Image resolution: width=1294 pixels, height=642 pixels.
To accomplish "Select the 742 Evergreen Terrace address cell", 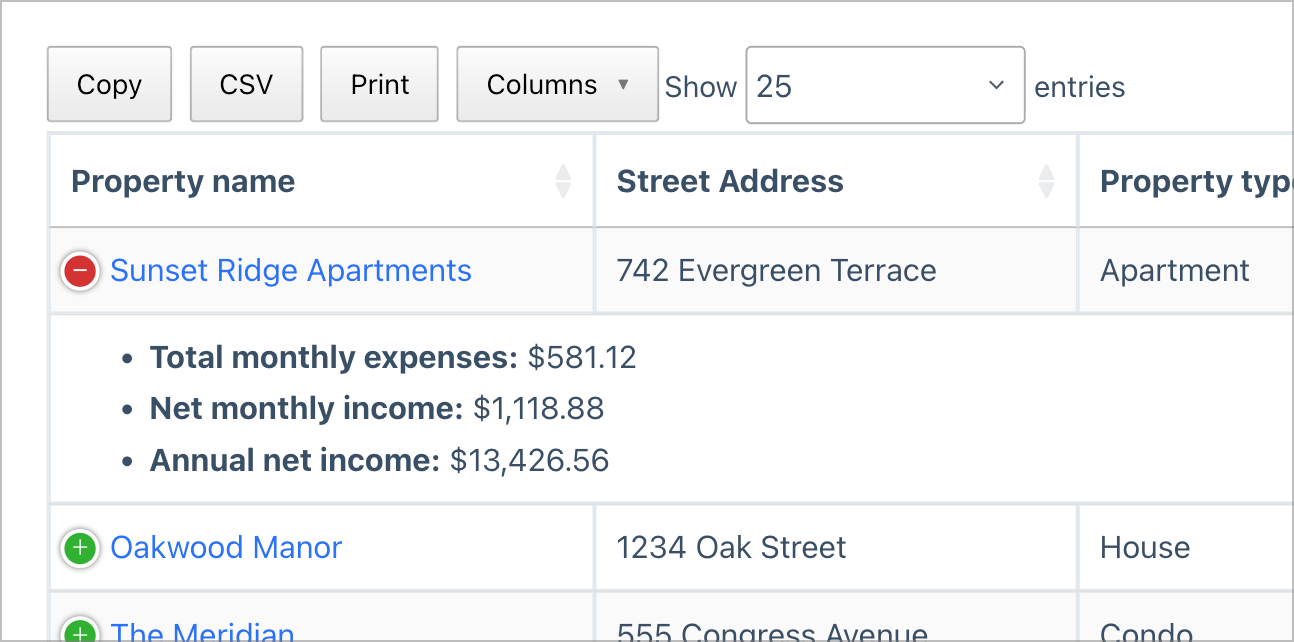I will [x=776, y=270].
